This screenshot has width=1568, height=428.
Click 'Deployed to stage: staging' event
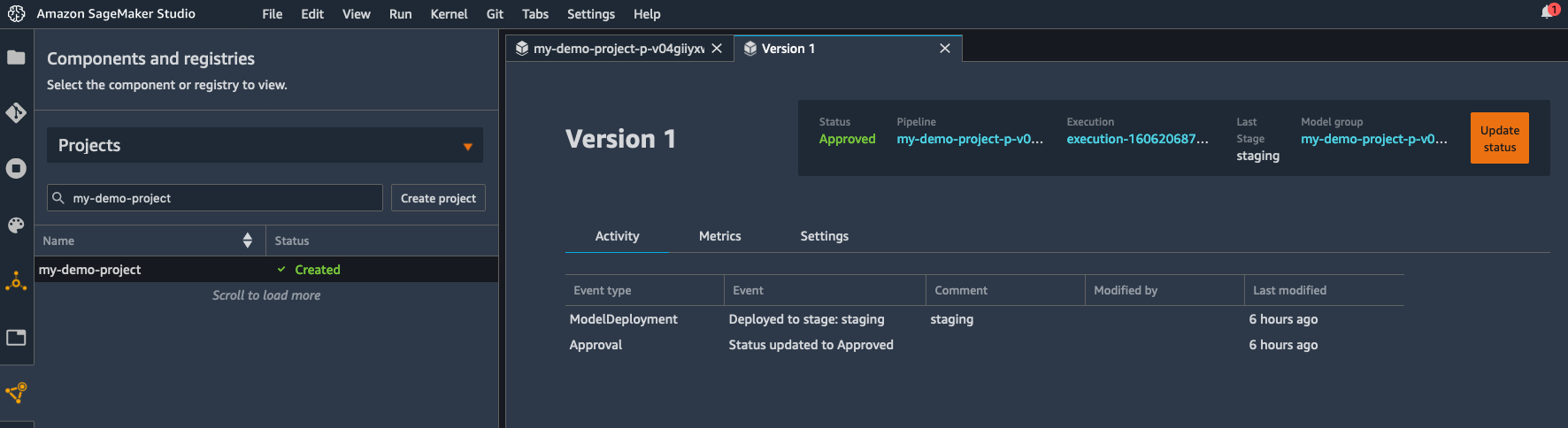tap(806, 319)
